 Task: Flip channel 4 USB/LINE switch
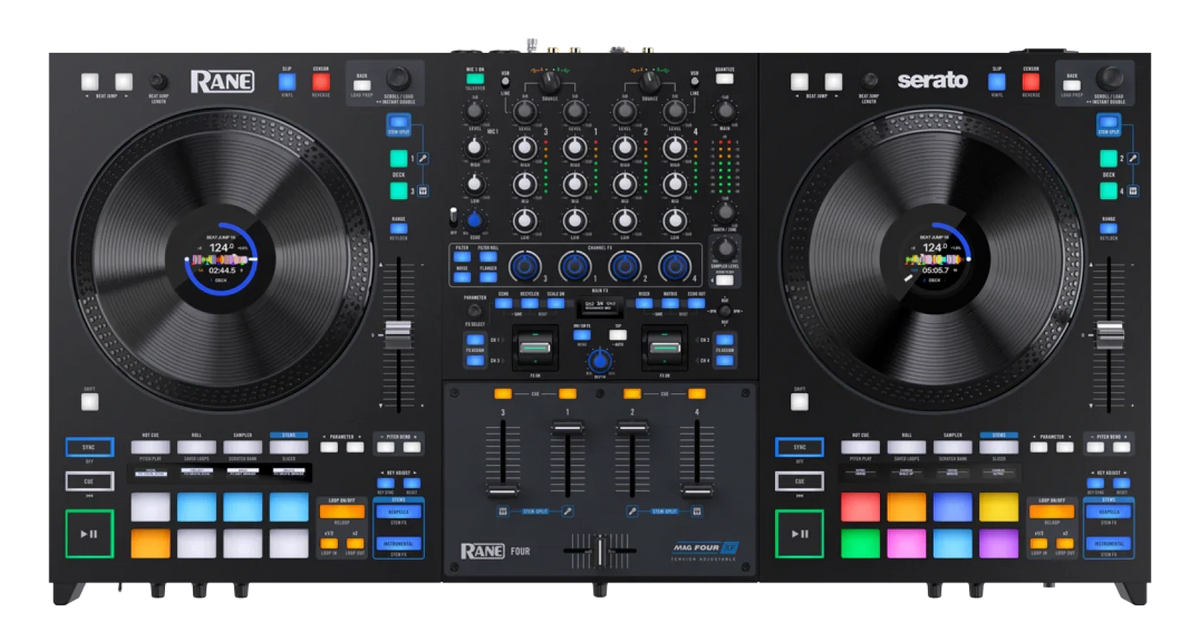(693, 80)
